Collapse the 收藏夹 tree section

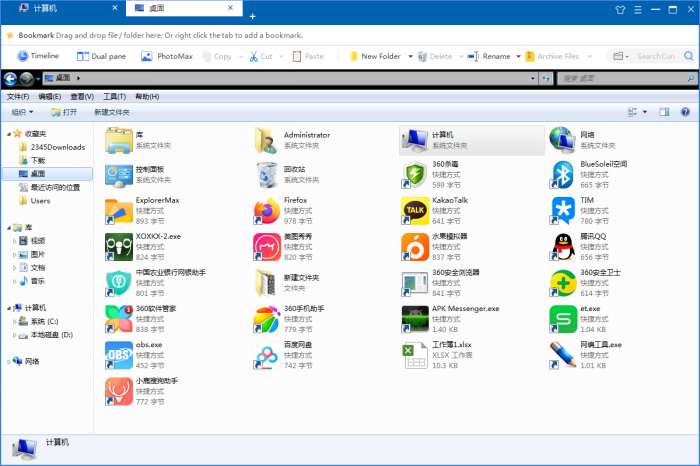(8, 134)
